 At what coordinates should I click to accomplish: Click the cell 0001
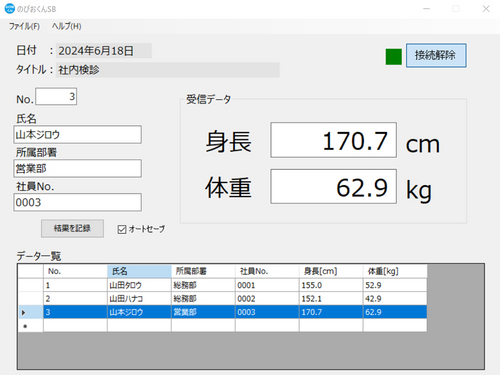pyautogui.click(x=267, y=285)
